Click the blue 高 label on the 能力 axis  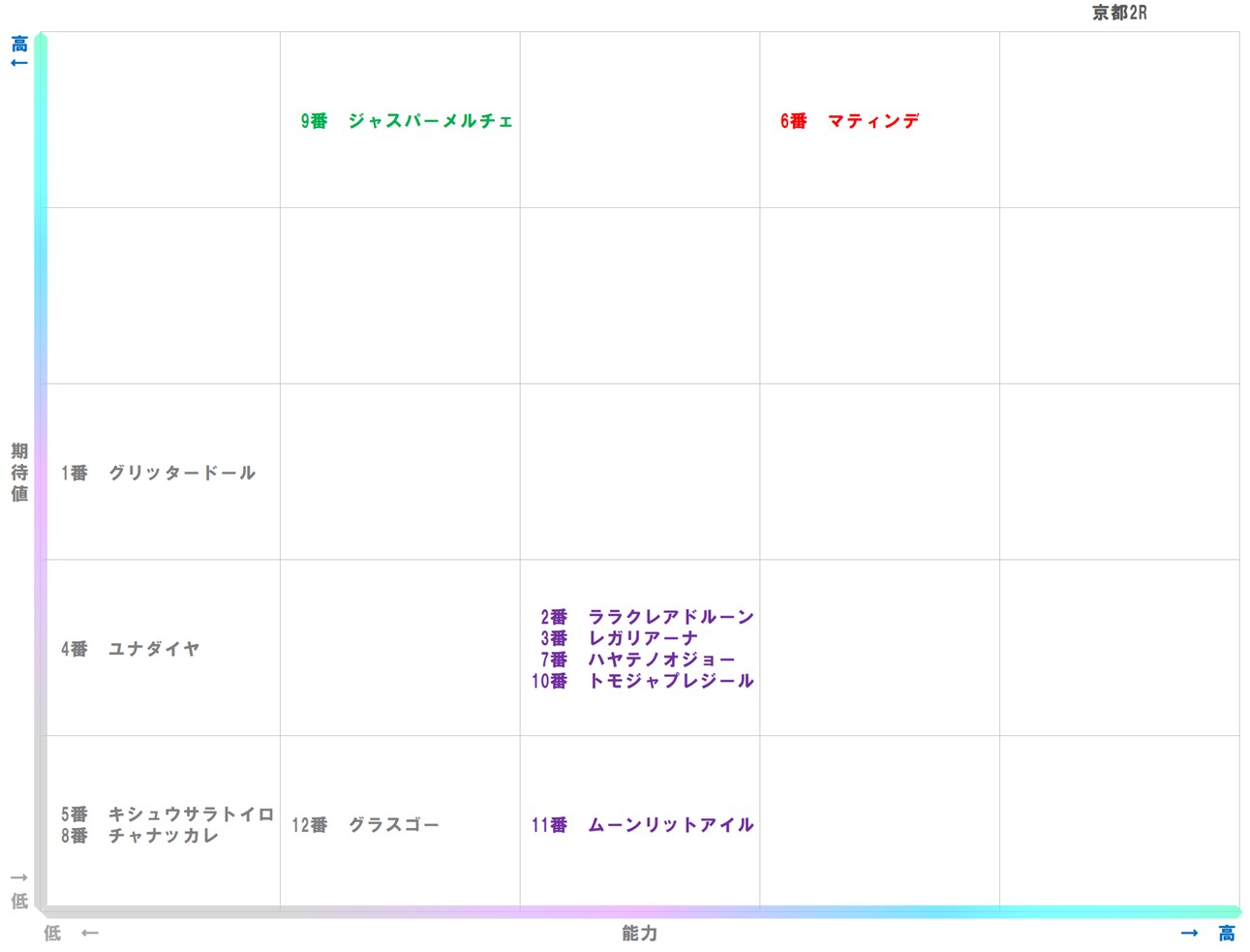click(1227, 933)
